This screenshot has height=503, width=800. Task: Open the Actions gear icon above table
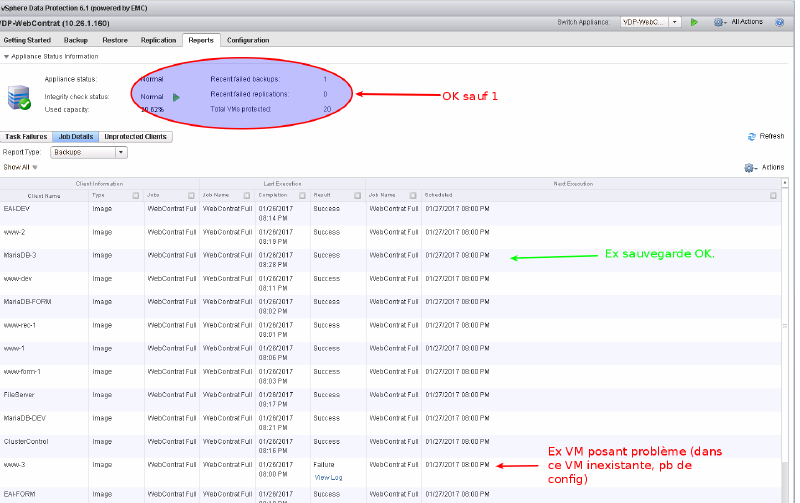click(749, 168)
